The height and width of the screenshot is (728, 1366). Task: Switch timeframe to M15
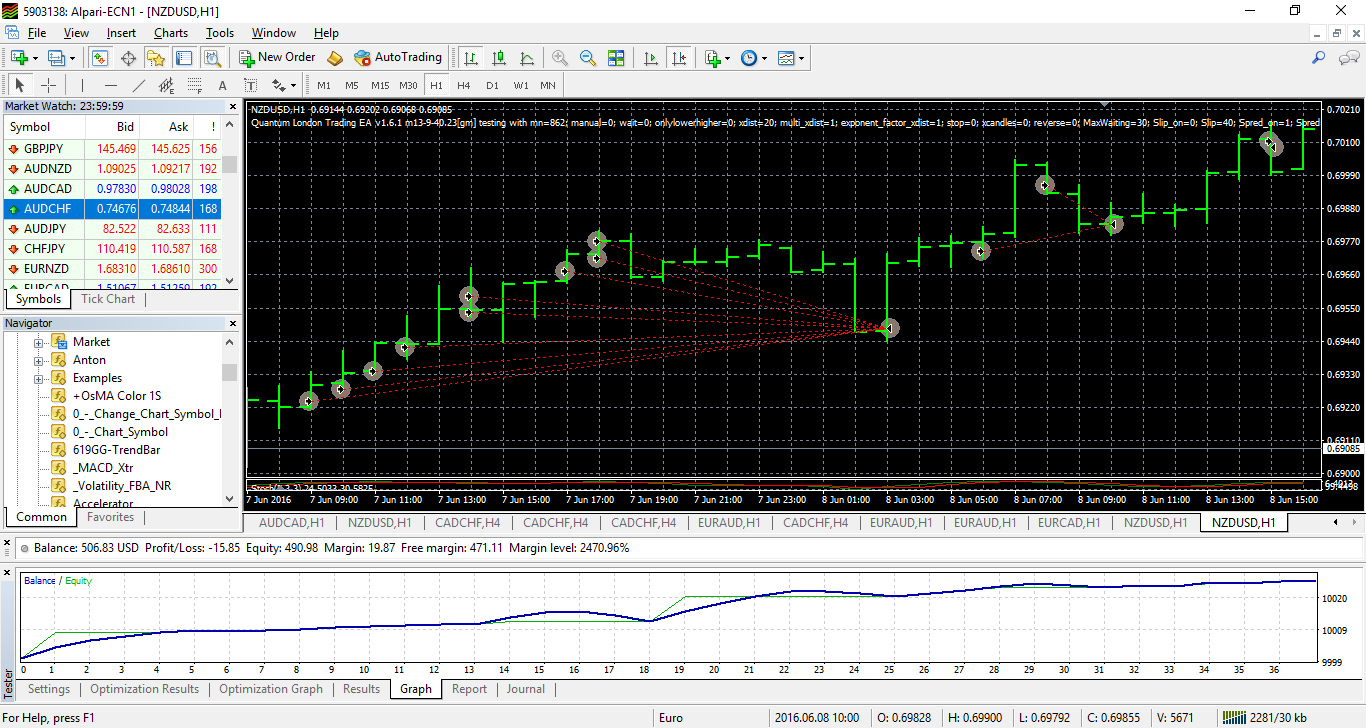380,85
